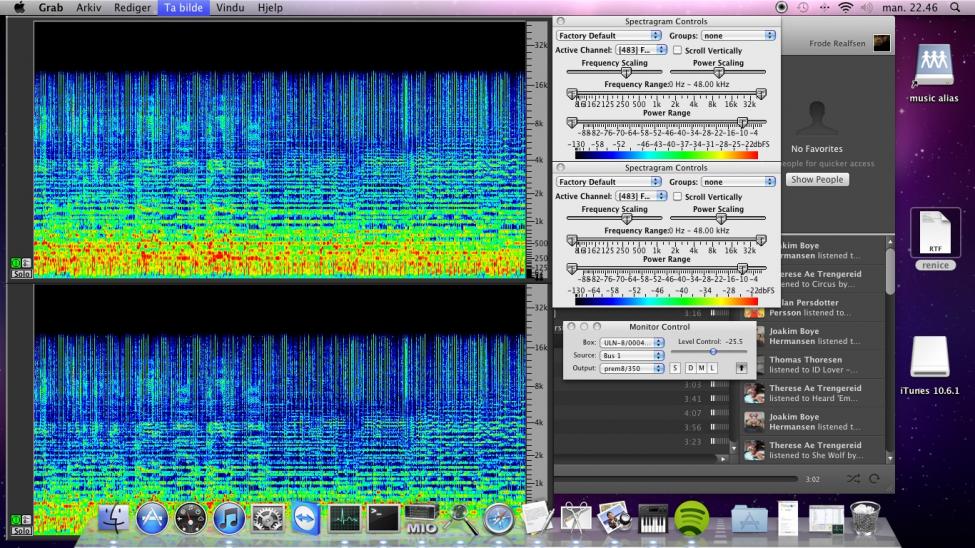Click the iTunes dock icon
This screenshot has height=548, width=975.
(229, 518)
